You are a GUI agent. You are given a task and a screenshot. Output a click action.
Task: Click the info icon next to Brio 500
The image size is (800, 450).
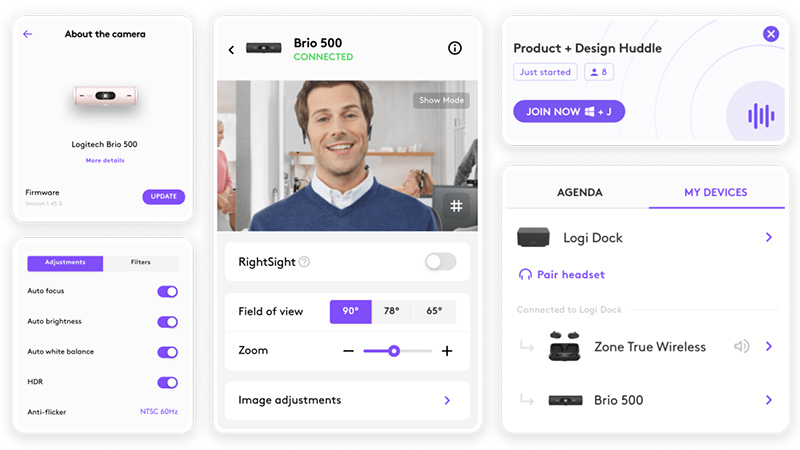[x=455, y=48]
